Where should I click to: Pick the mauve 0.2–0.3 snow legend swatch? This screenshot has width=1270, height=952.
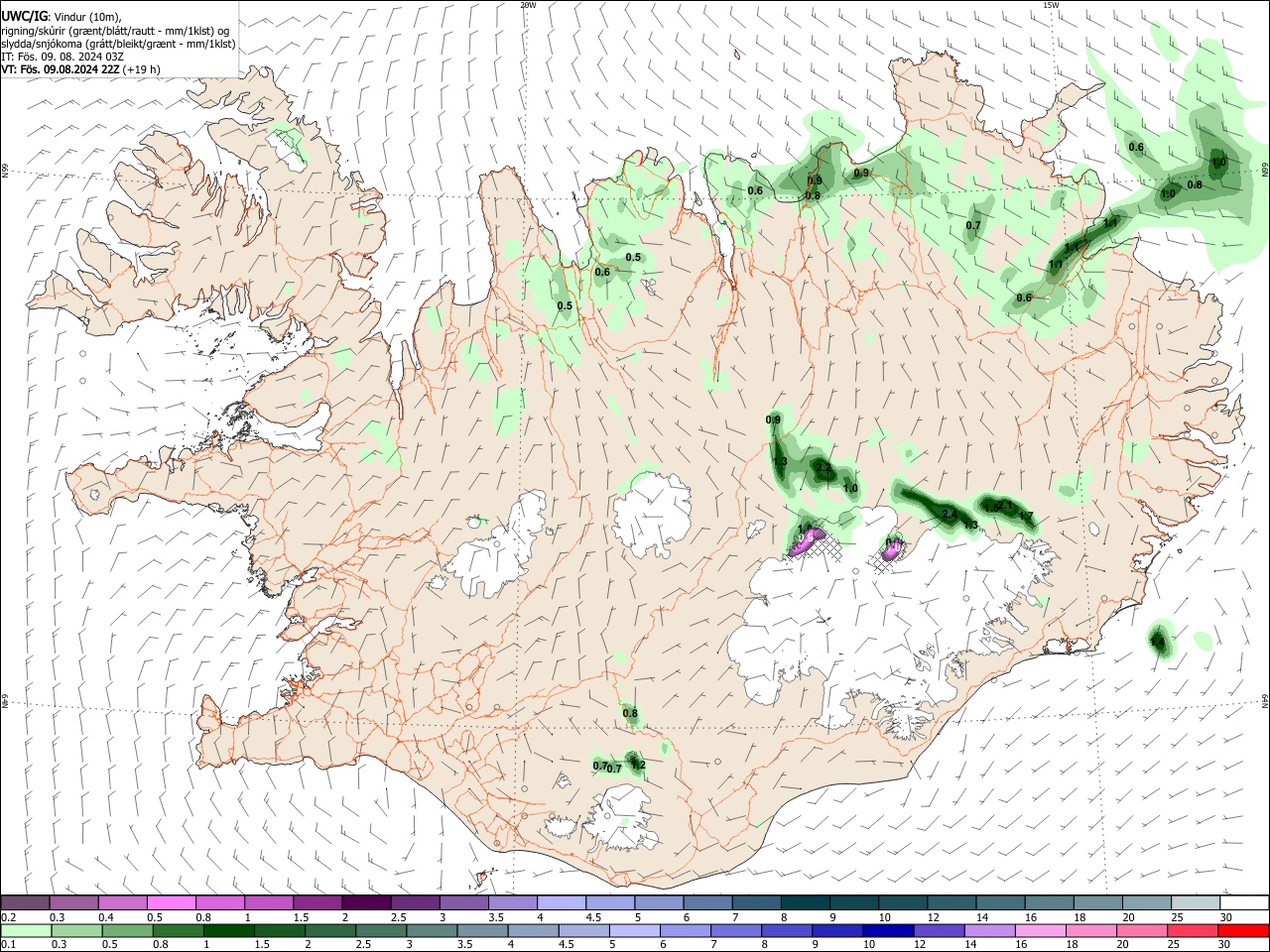[x=26, y=903]
